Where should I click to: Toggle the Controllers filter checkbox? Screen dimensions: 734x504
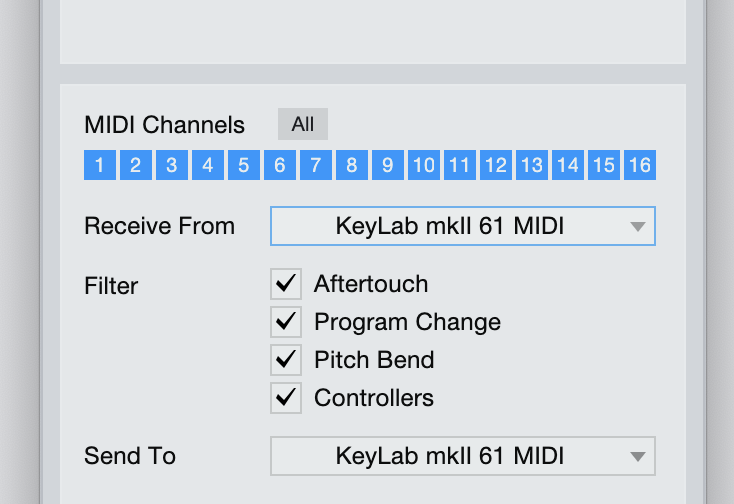coord(286,398)
